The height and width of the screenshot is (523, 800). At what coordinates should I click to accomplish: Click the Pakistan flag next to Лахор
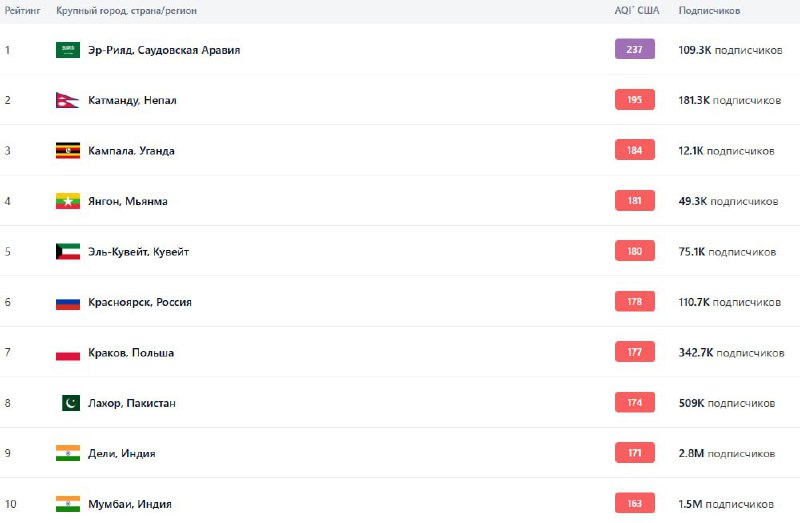click(x=71, y=403)
